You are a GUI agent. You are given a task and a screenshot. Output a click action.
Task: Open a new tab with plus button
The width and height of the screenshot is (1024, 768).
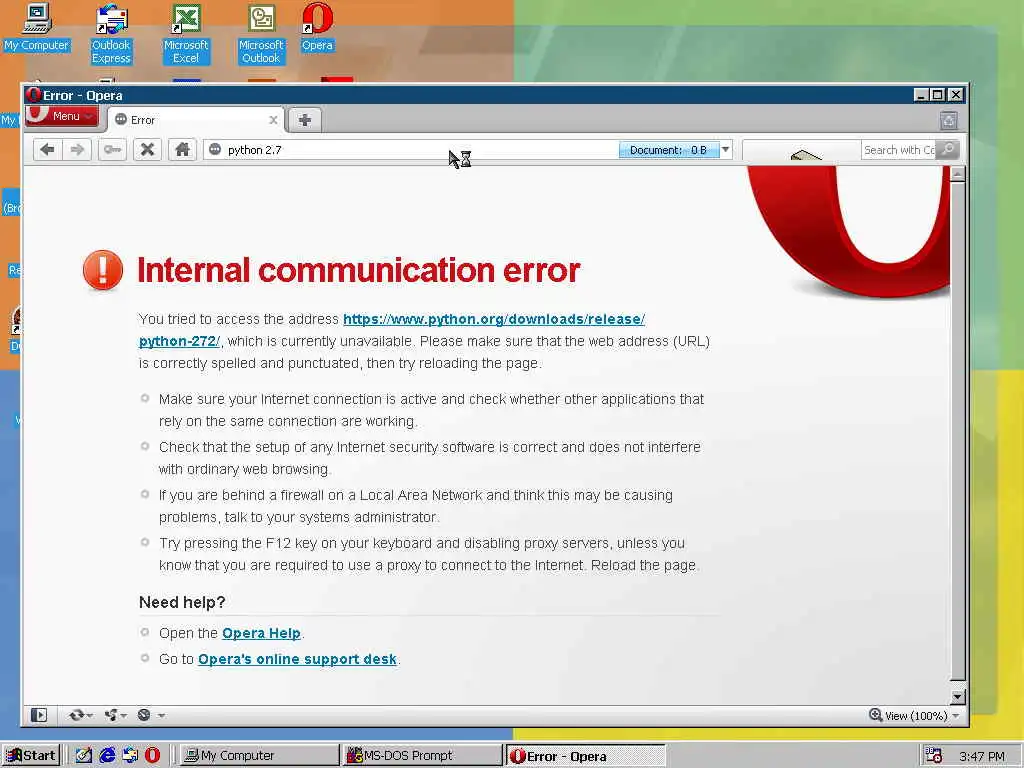(x=304, y=120)
